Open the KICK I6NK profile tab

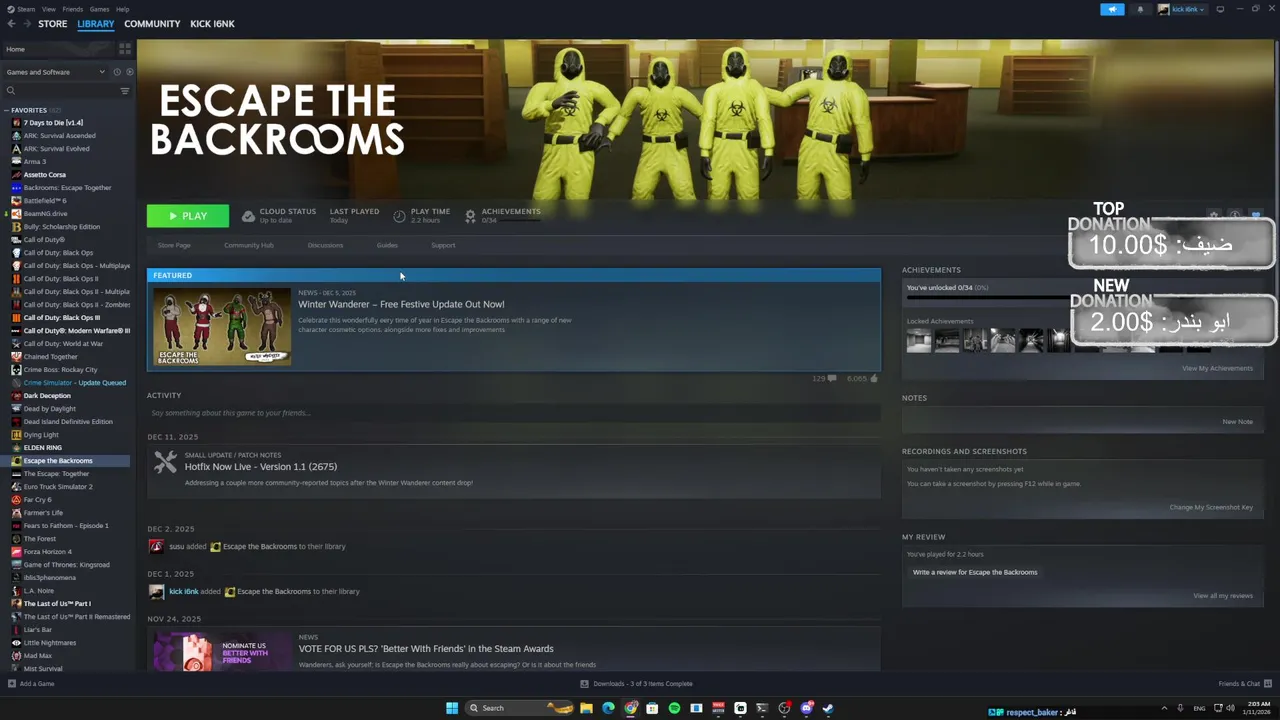(212, 24)
